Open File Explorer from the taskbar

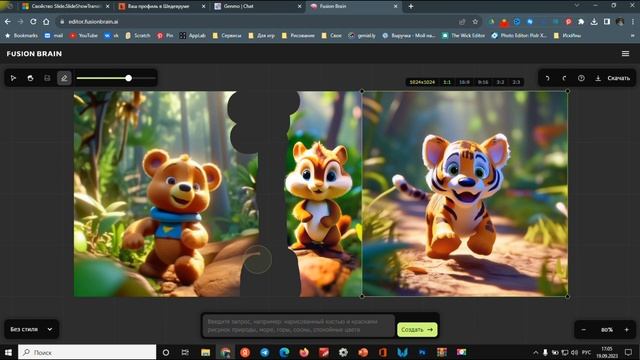tap(205, 352)
